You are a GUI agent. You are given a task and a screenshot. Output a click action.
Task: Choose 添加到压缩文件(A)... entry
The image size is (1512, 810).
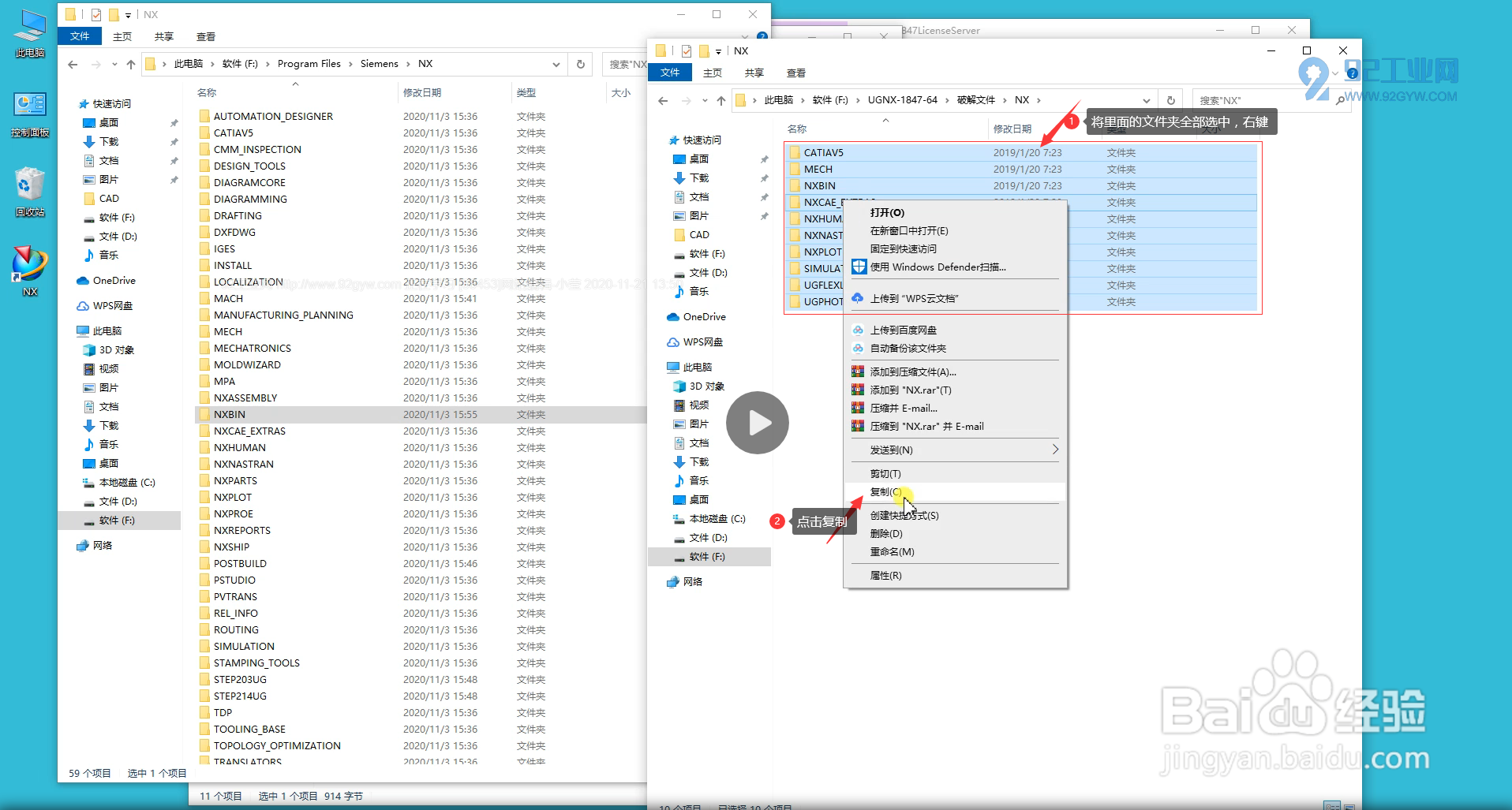[x=955, y=372]
